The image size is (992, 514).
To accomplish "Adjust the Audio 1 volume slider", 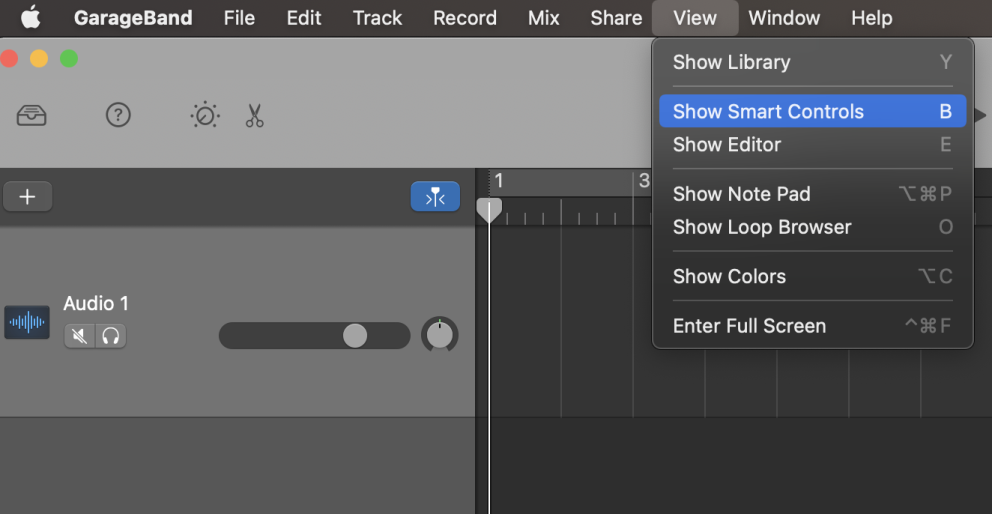I will click(x=314, y=335).
